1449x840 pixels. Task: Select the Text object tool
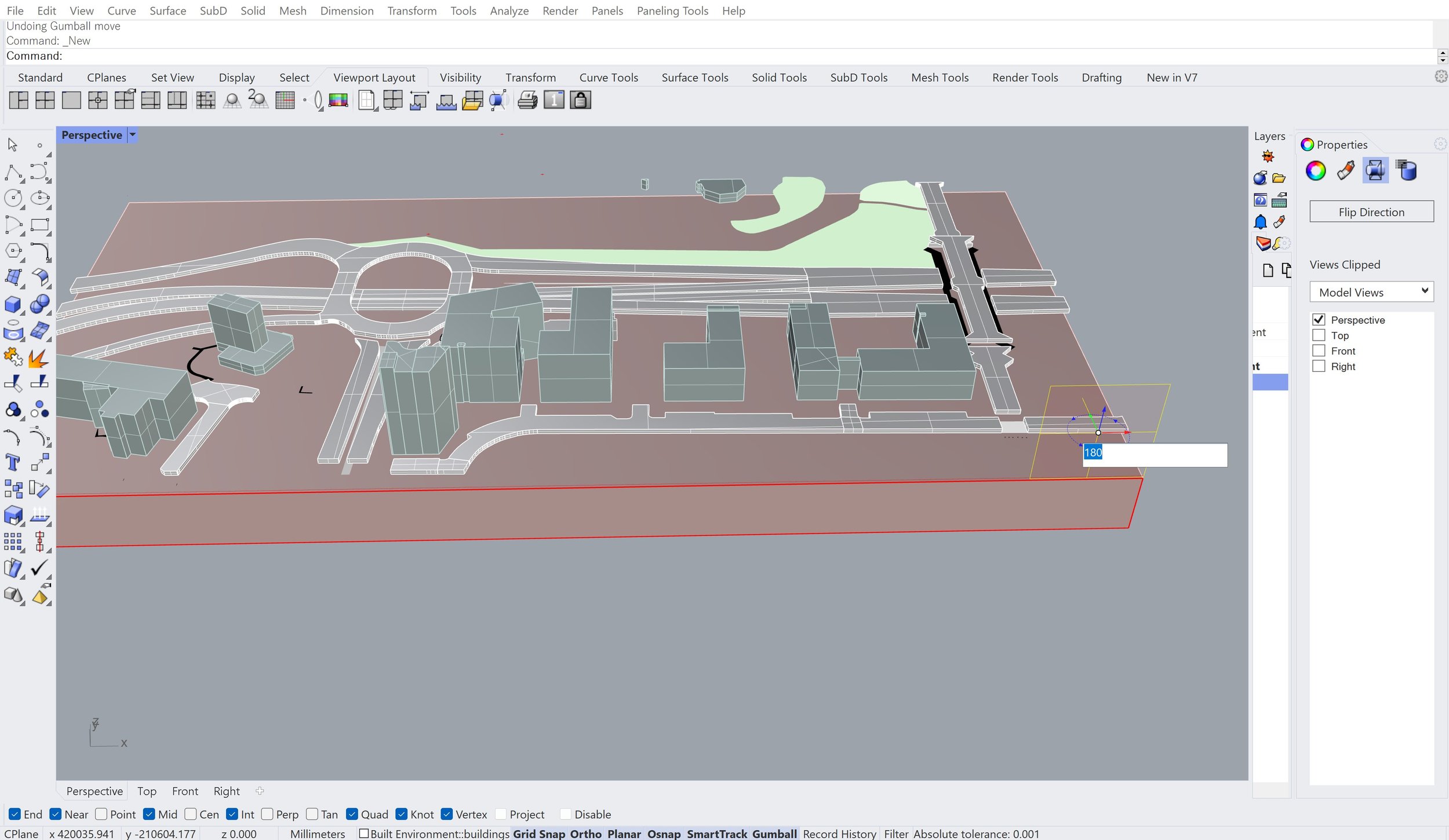coord(13,462)
